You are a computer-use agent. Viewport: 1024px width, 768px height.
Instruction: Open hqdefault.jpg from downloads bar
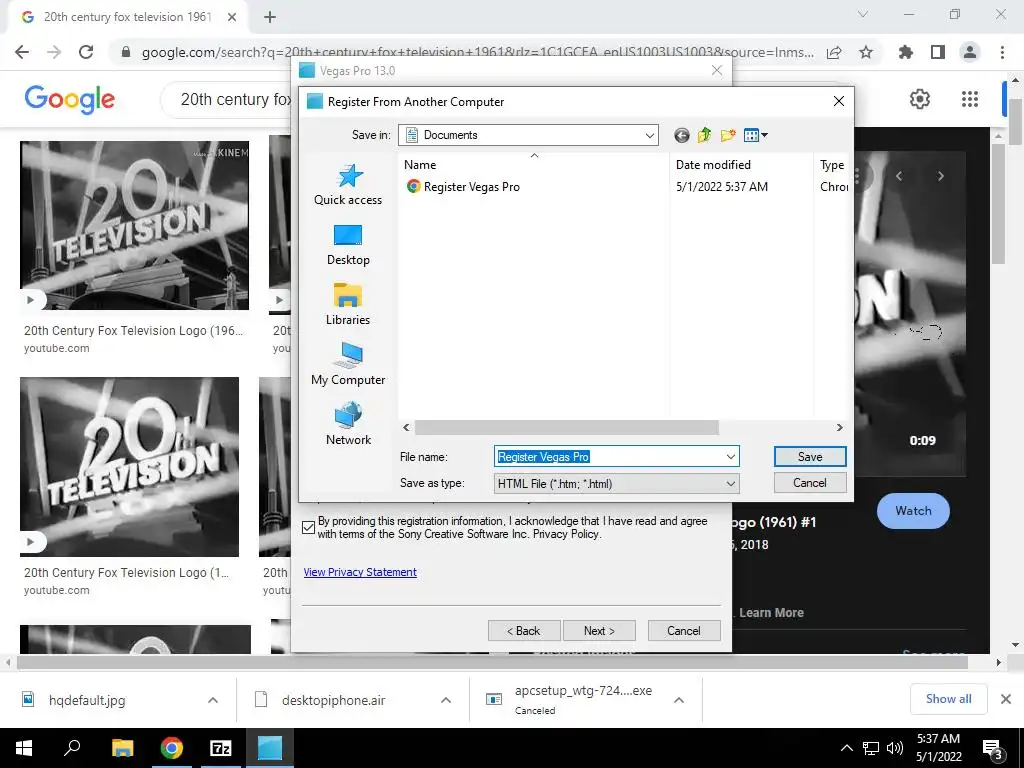point(87,700)
